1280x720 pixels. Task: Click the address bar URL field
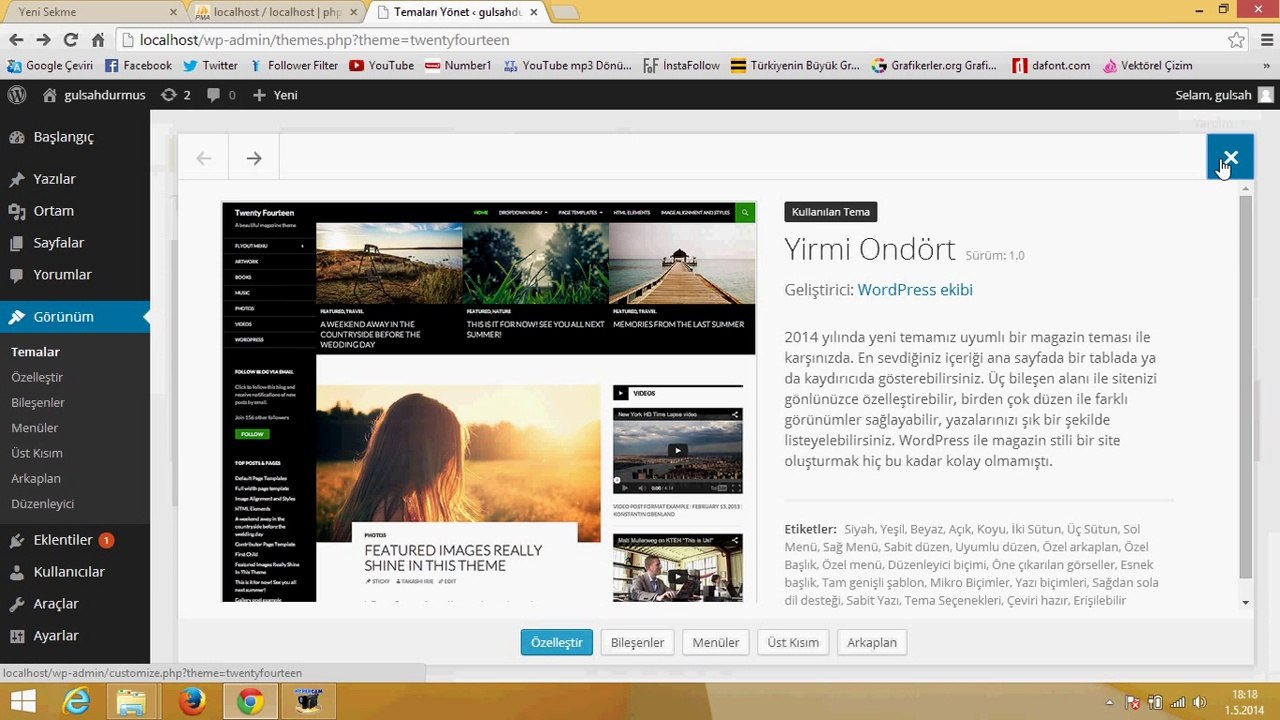point(670,40)
